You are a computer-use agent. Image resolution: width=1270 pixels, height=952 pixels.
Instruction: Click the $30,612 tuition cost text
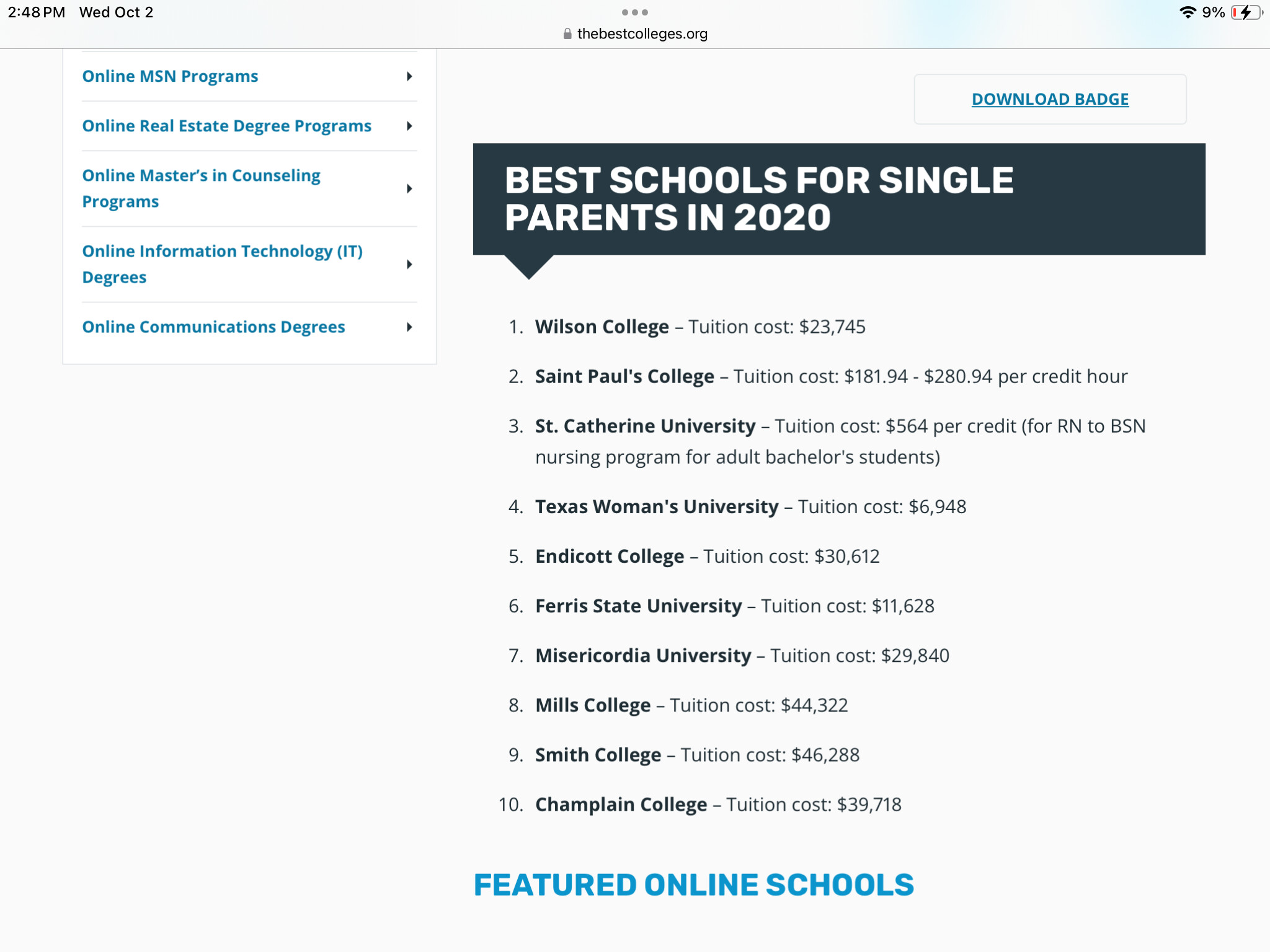click(846, 556)
